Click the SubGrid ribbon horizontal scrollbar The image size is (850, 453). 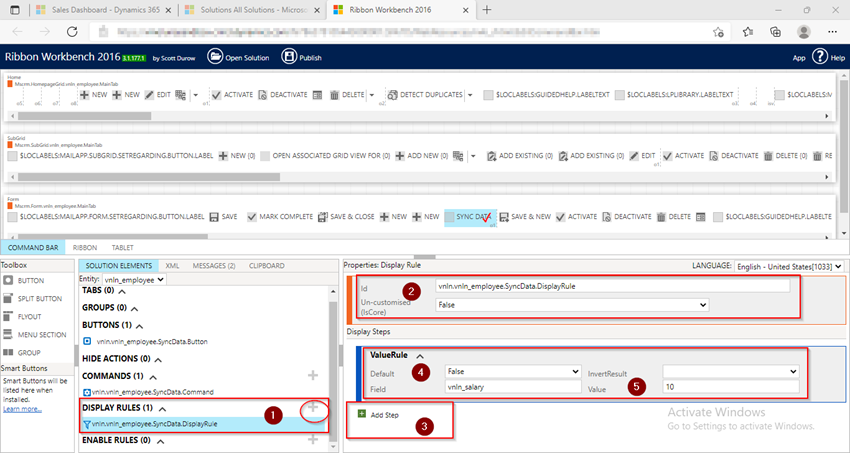tap(149, 177)
